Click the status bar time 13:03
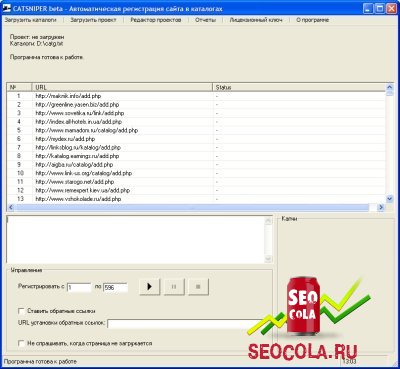Image resolution: width=400 pixels, height=369 pixels. [x=349, y=362]
